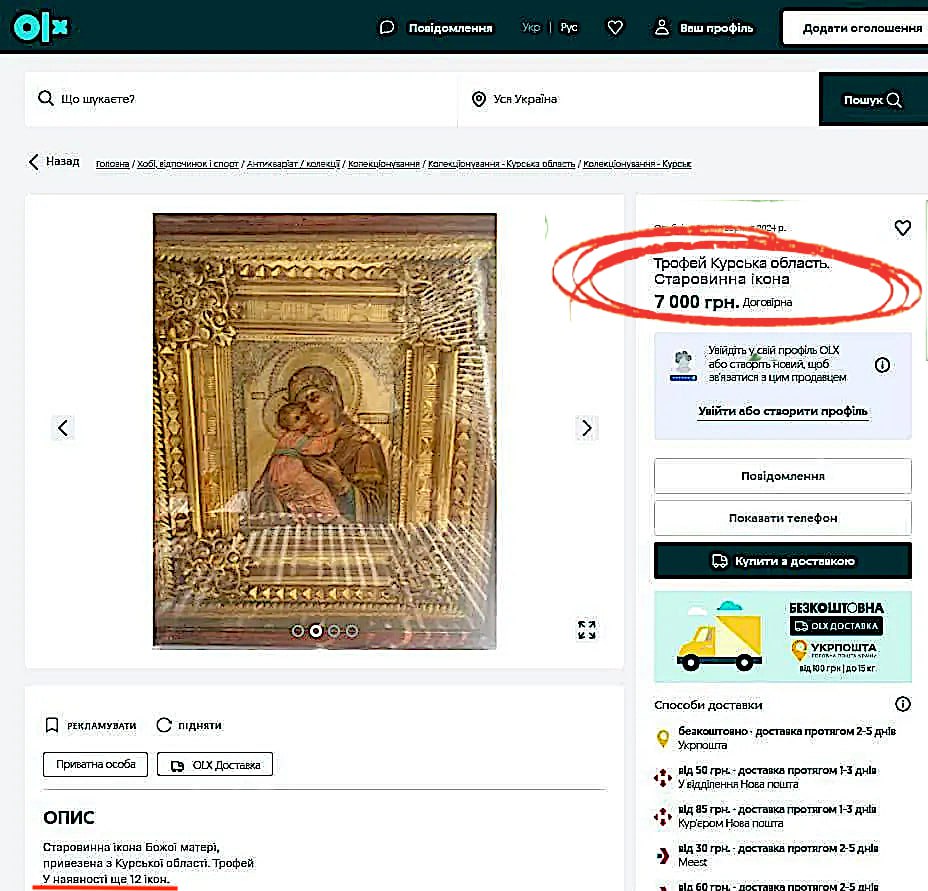Add new listing with Додати оголошення

click(856, 28)
